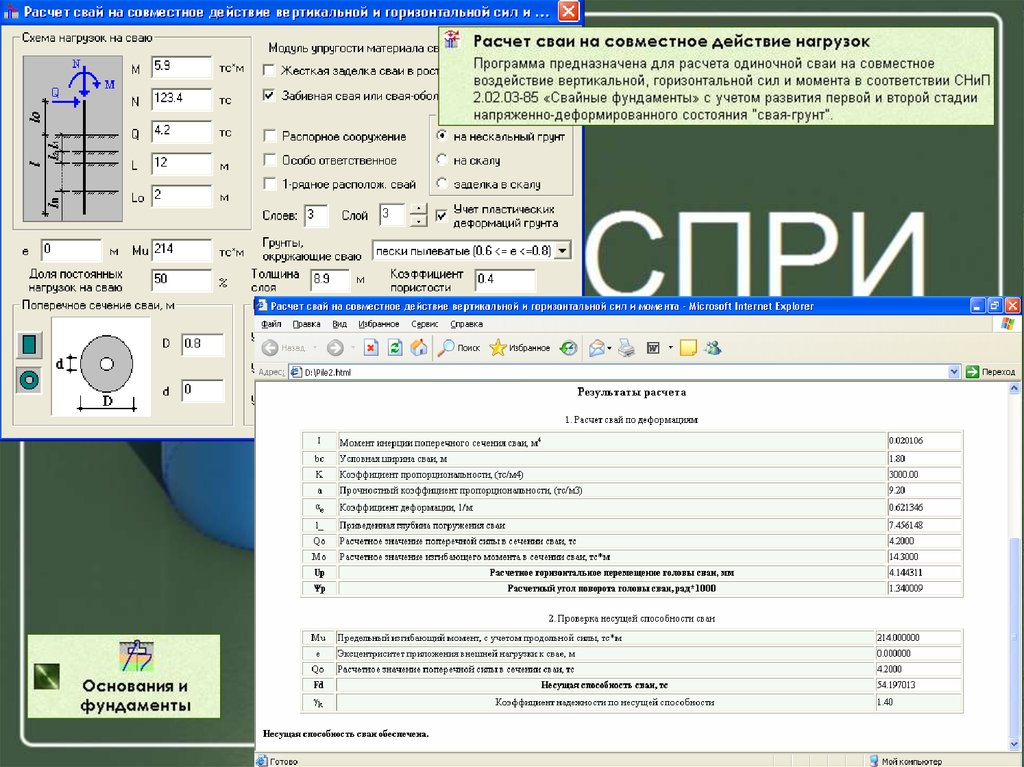Go to the browser Home page icon

tap(419, 348)
